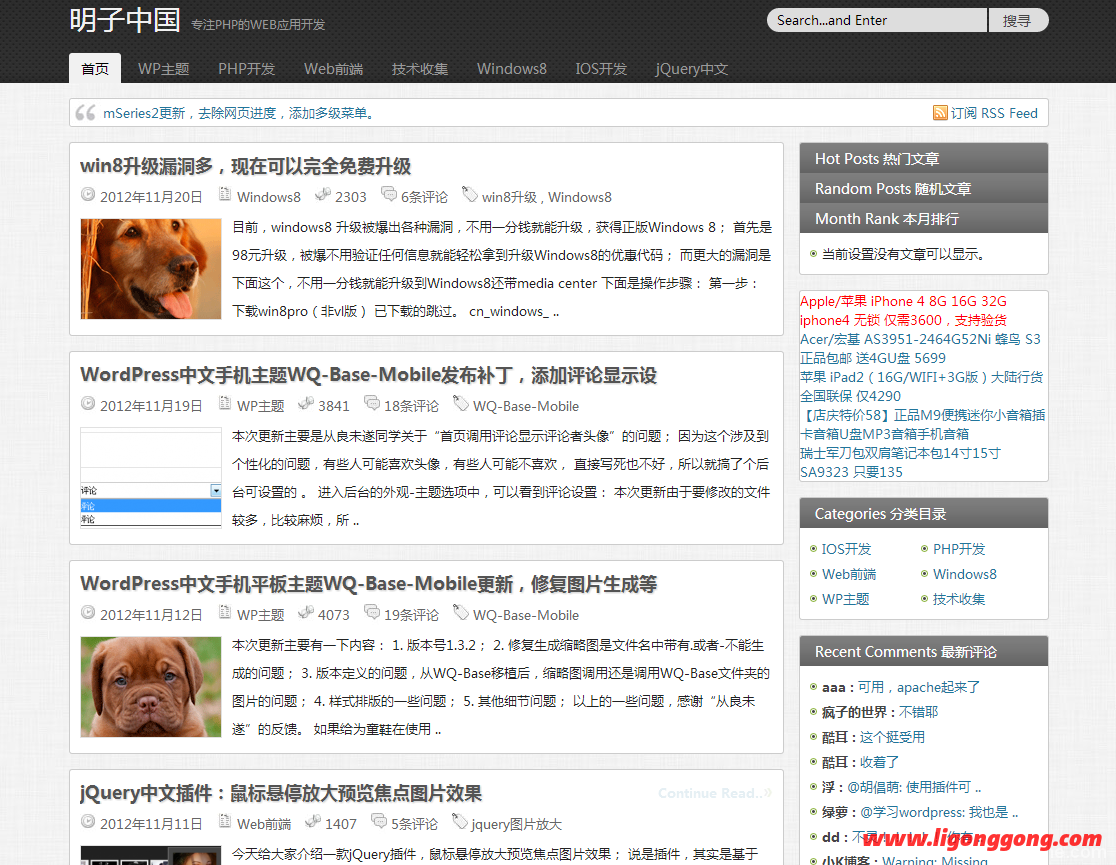
Task: Click the quote mark icon in notice bar
Action: tap(85, 112)
